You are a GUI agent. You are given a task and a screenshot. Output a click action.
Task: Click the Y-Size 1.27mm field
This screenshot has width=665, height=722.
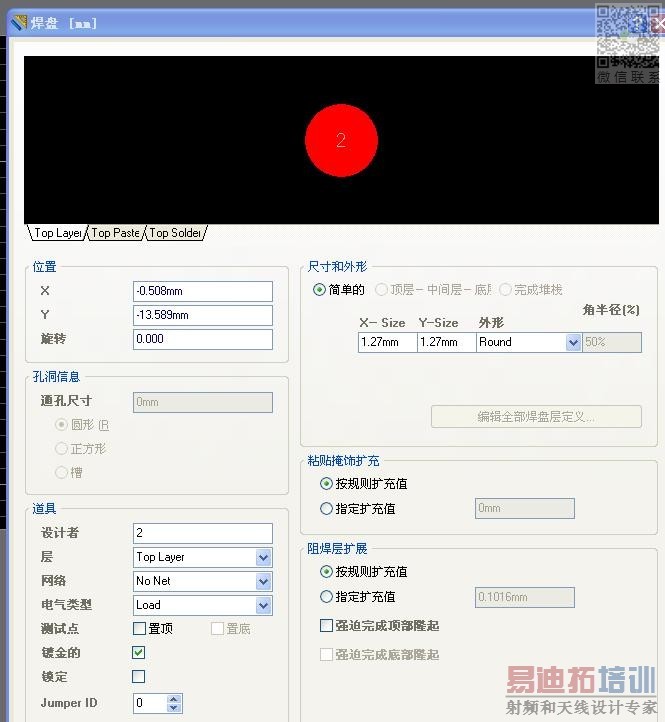pos(446,343)
